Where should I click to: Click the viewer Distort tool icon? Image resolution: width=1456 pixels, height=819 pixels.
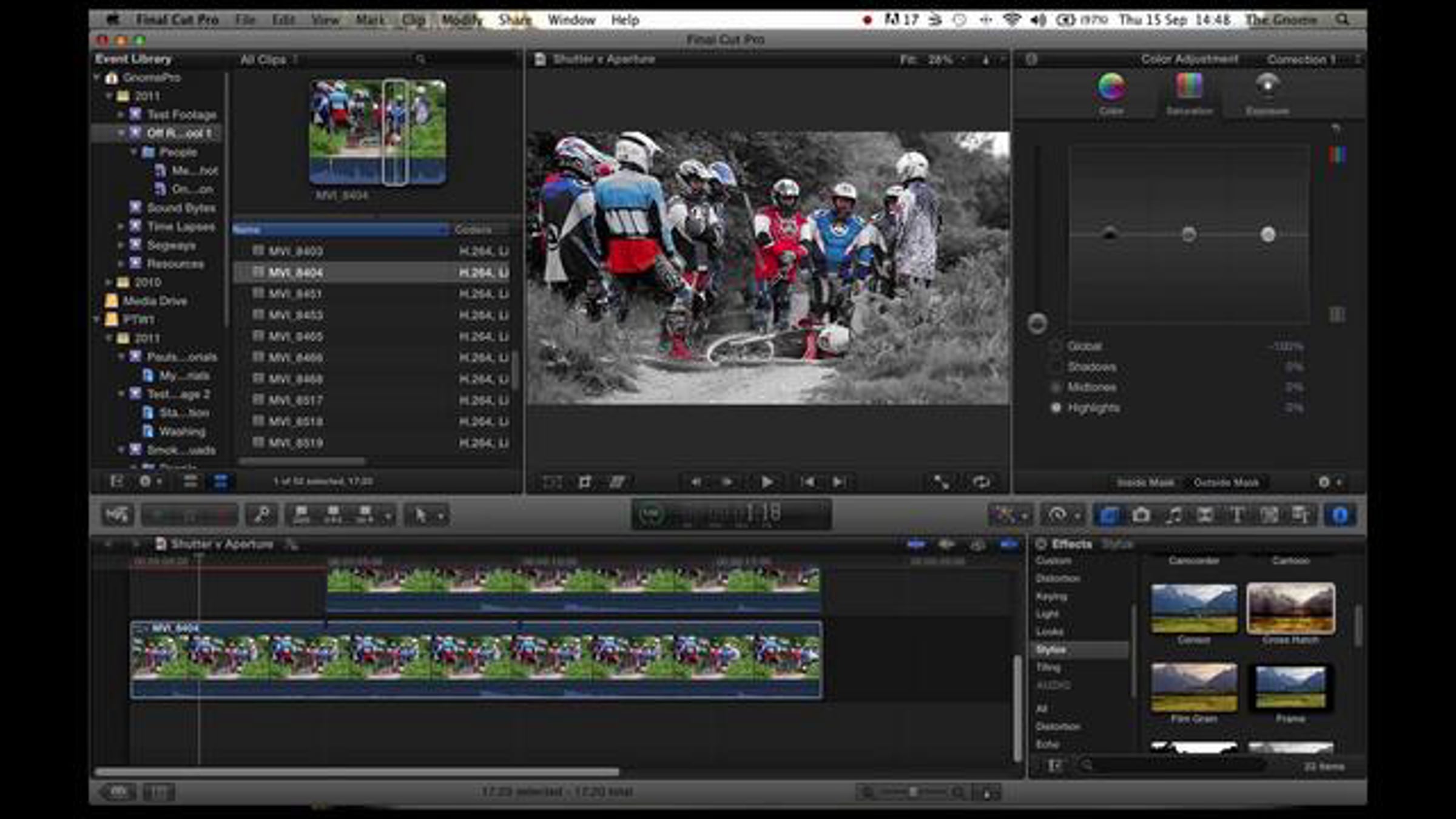click(x=617, y=482)
